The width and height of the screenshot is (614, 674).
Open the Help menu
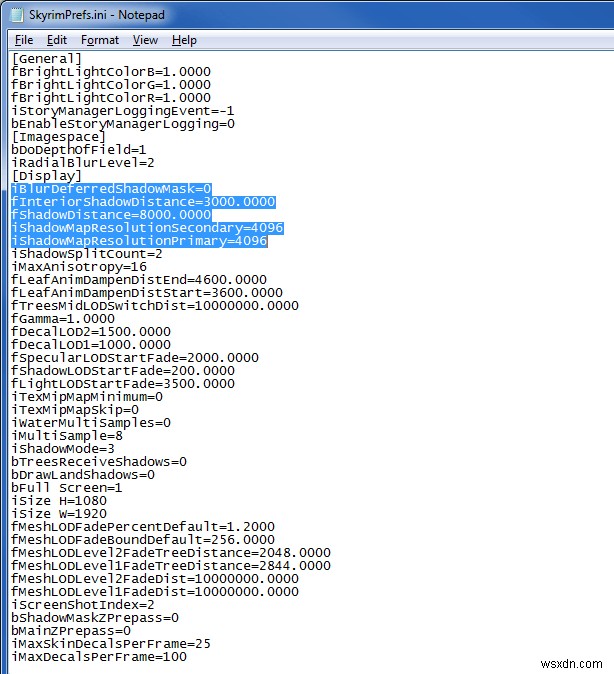[184, 40]
